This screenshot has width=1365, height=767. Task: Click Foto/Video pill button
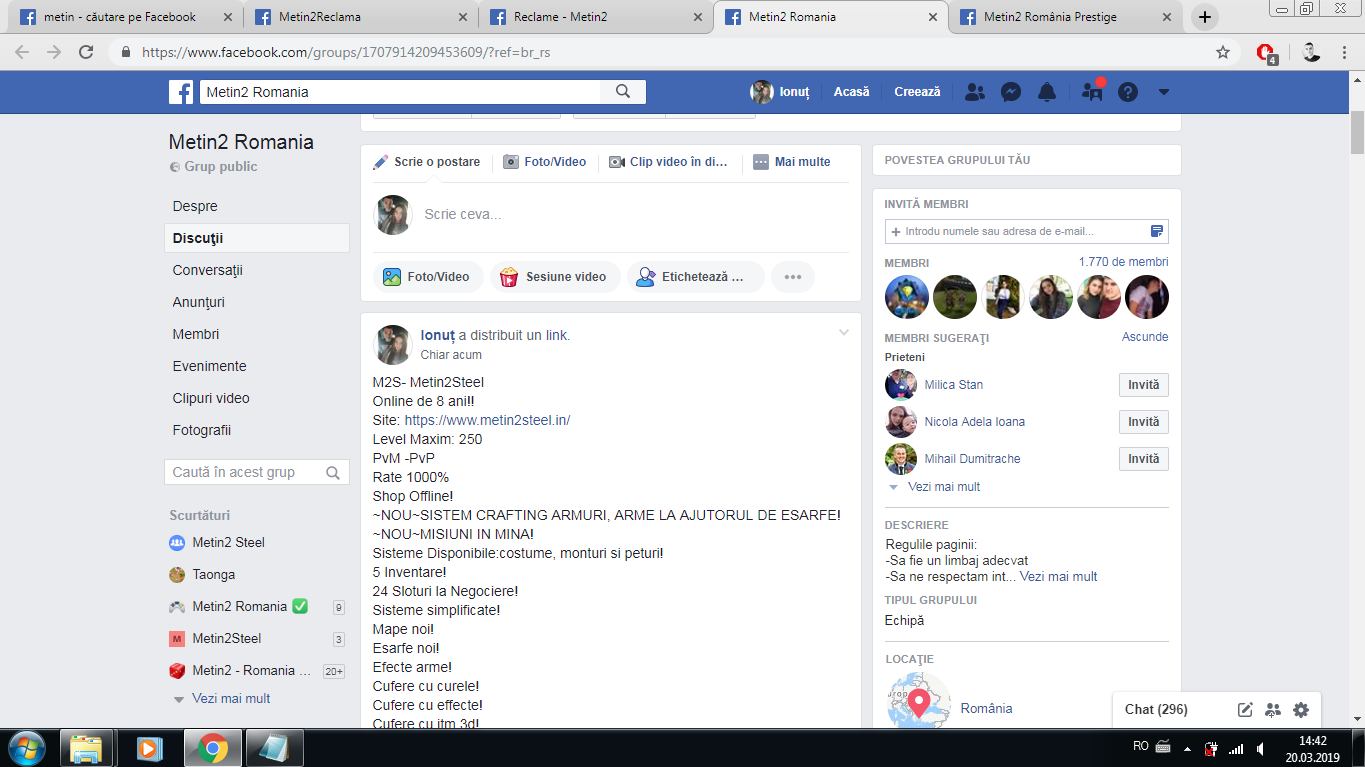(428, 277)
